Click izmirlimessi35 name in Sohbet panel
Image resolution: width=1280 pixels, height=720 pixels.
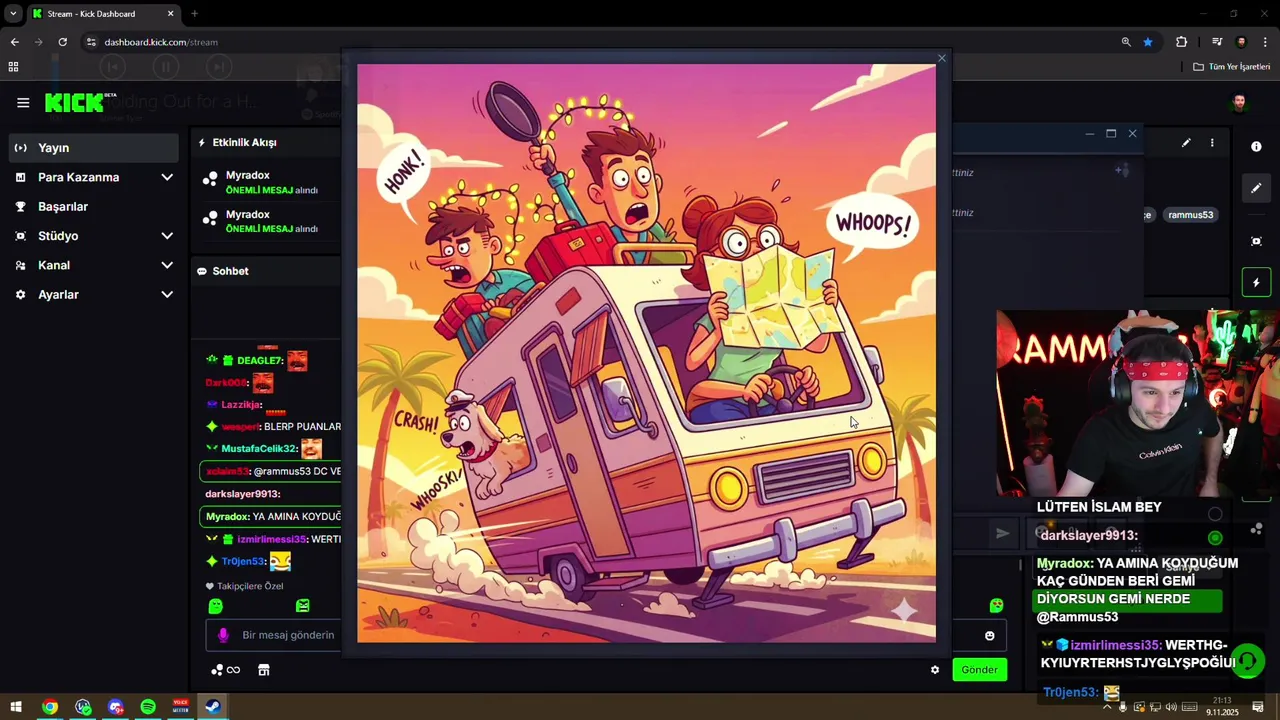(271, 539)
